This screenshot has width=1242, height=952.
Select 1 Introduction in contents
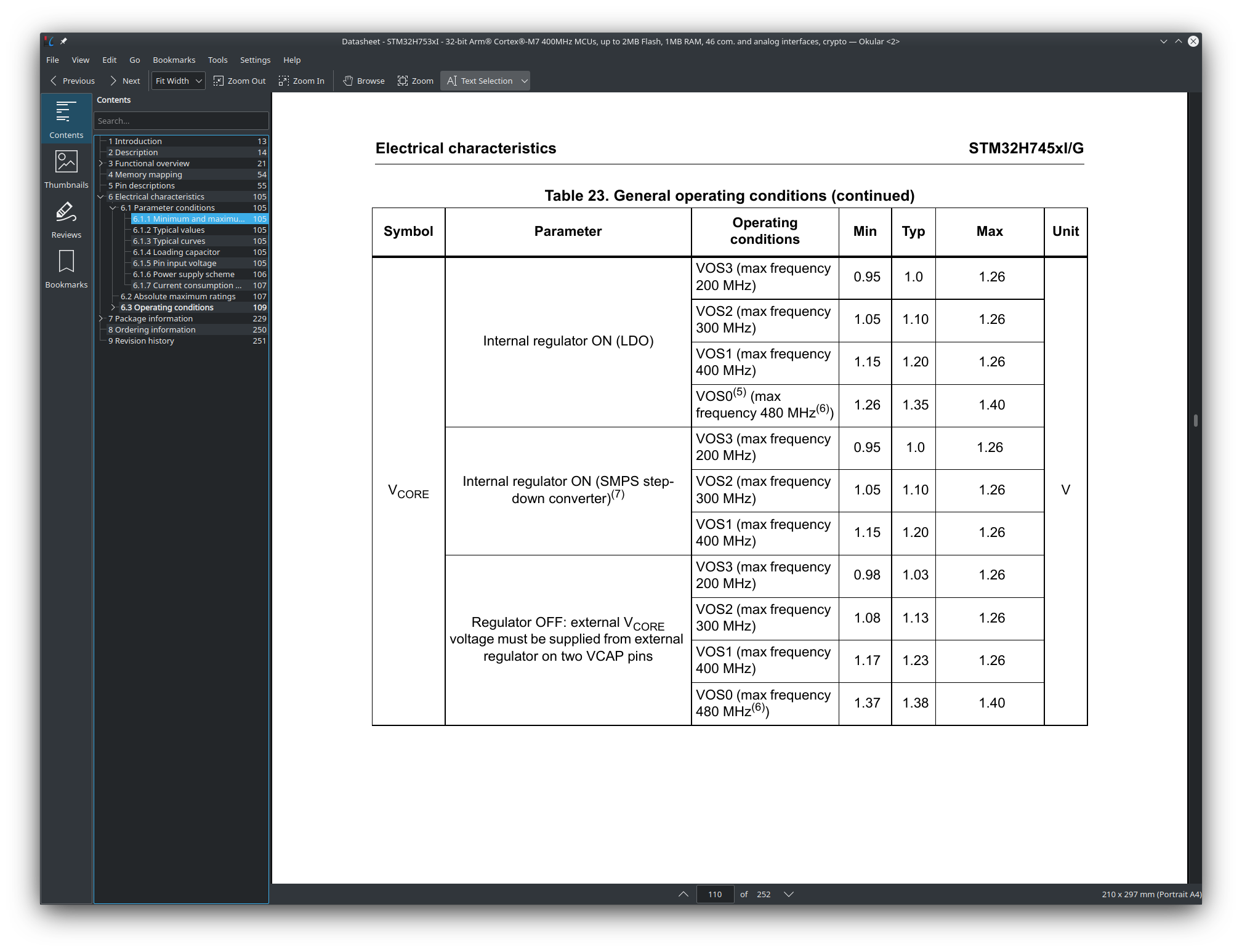click(187, 141)
